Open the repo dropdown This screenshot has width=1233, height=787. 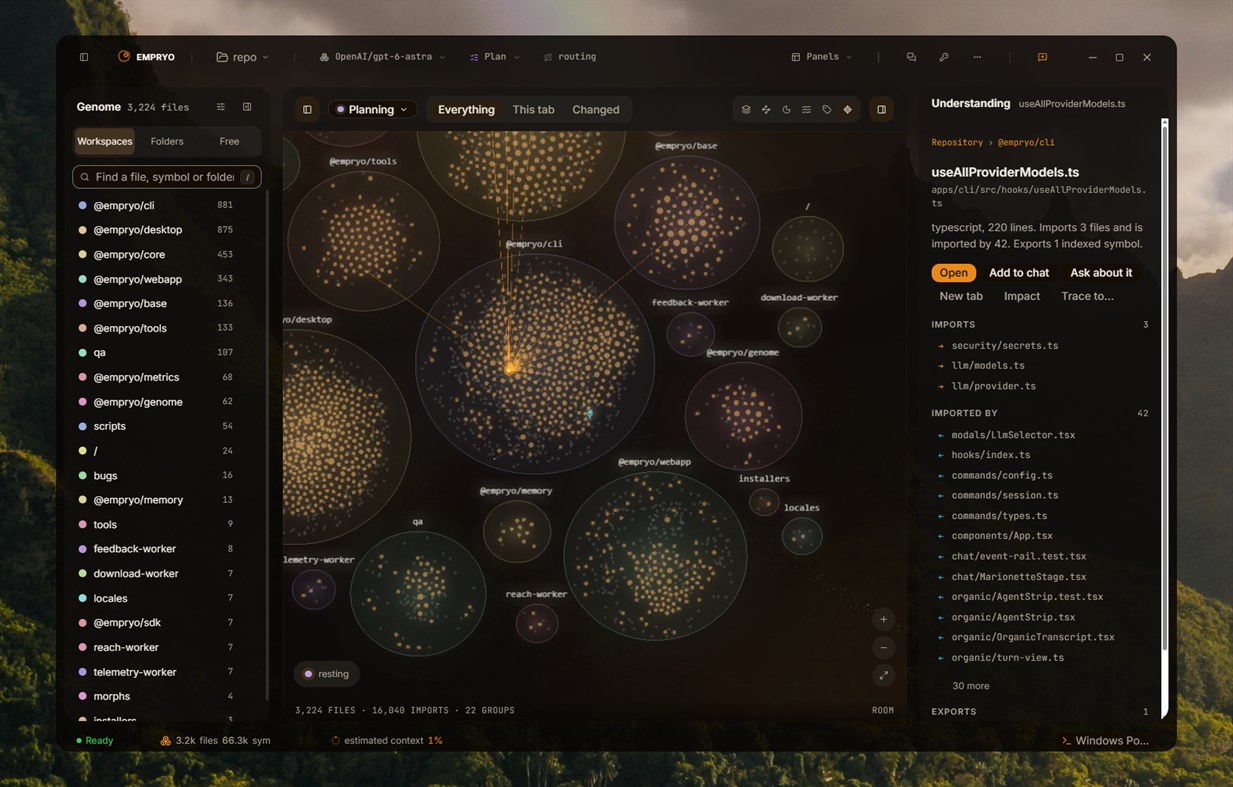point(243,57)
